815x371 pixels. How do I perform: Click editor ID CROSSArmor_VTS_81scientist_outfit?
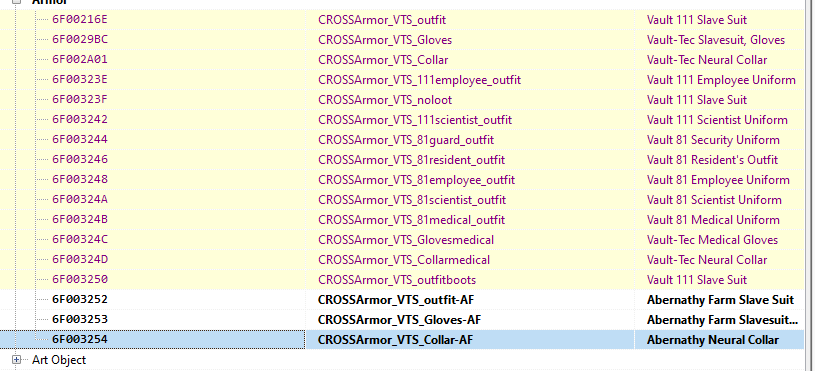[412, 200]
